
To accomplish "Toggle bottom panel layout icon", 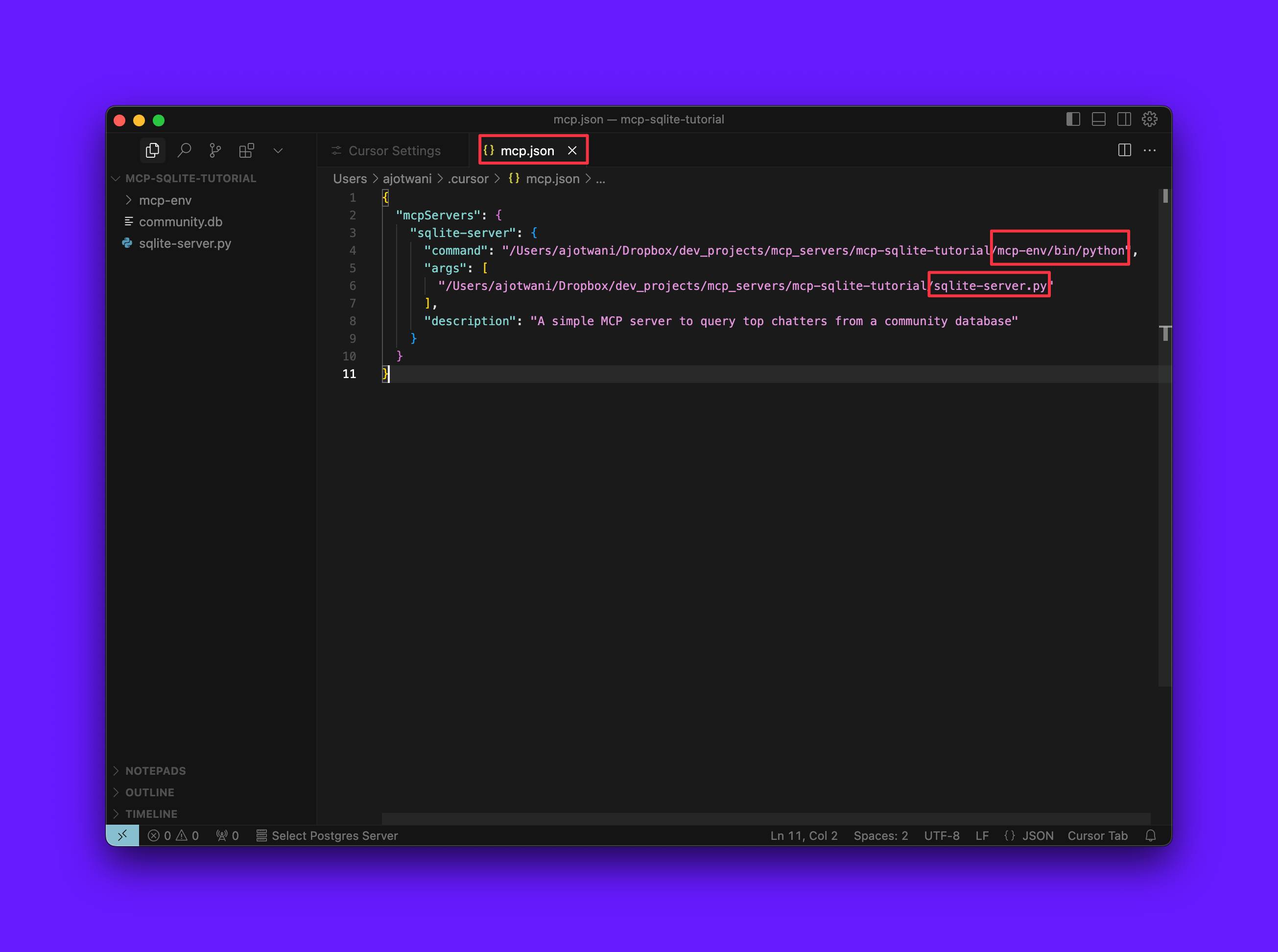I will click(x=1098, y=119).
